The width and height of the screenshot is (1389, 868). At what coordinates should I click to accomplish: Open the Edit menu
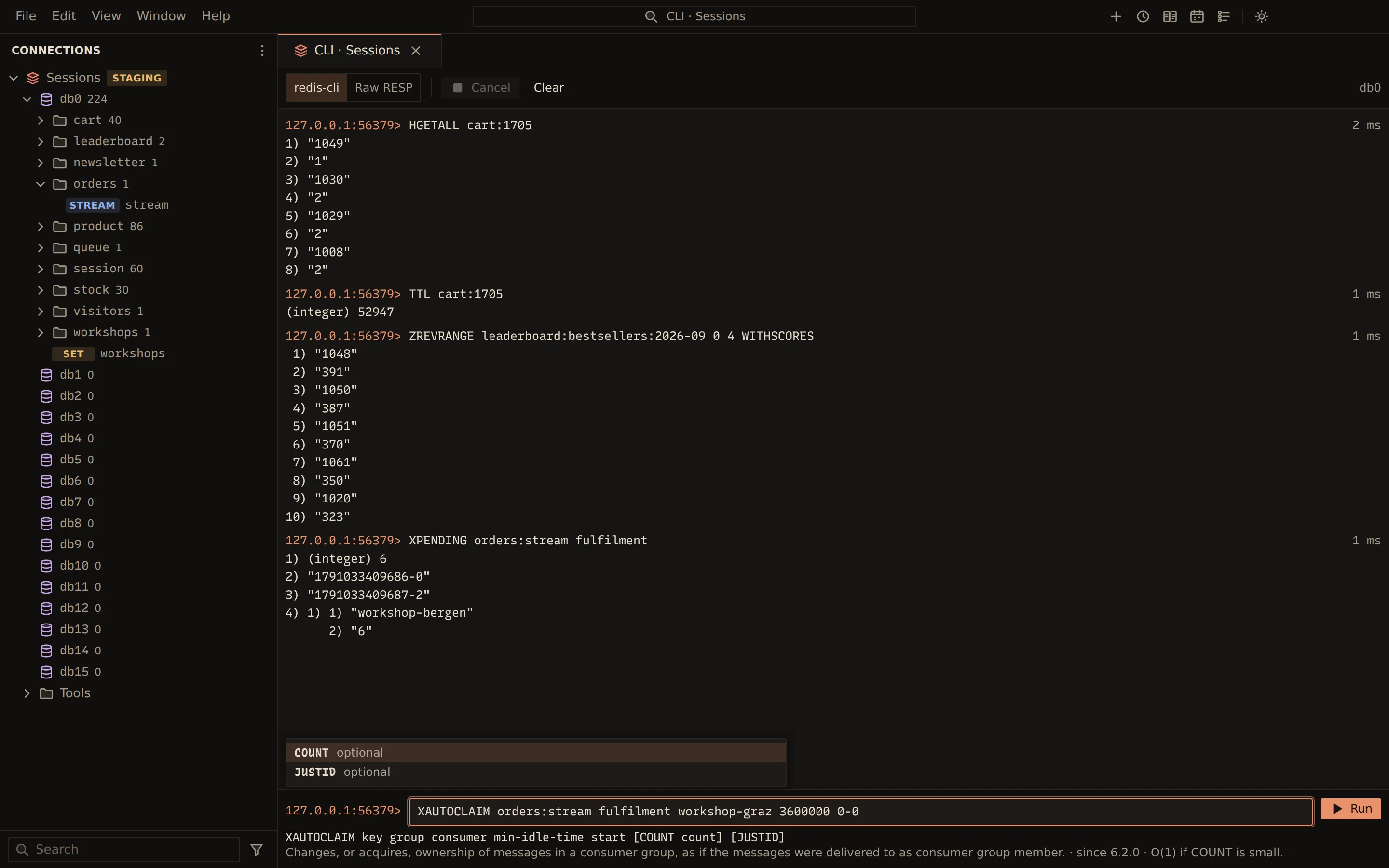[x=64, y=16]
